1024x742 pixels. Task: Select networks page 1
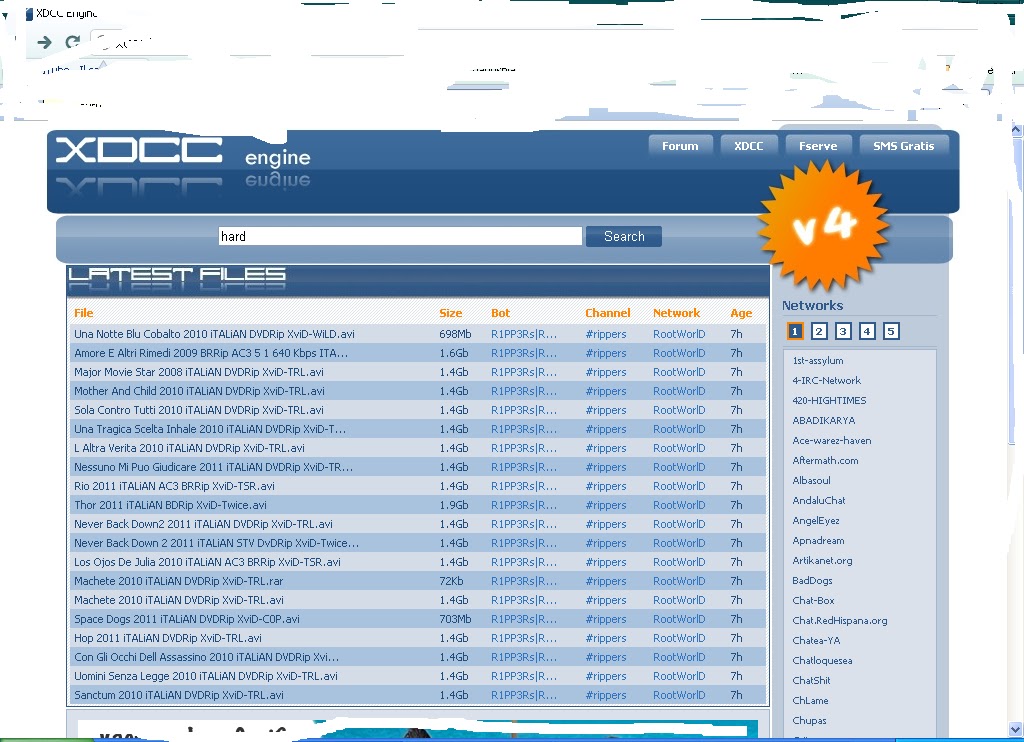[x=795, y=331]
